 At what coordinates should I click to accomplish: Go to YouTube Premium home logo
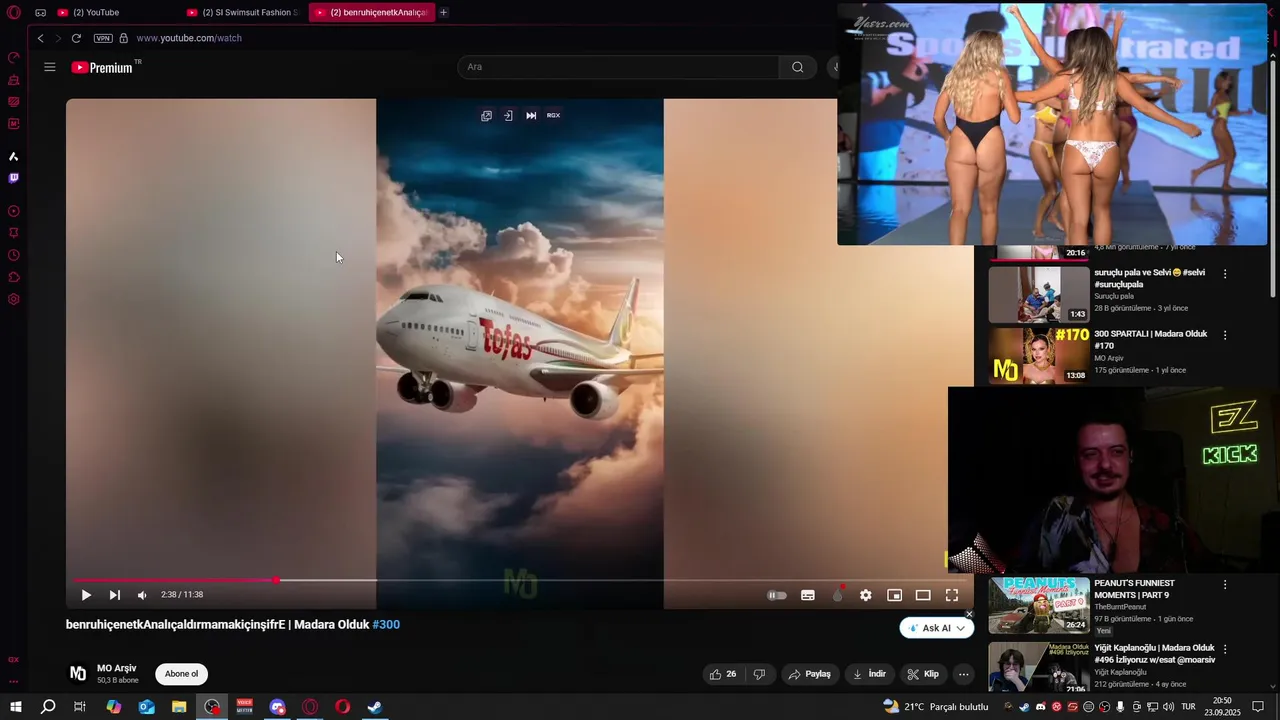102,67
